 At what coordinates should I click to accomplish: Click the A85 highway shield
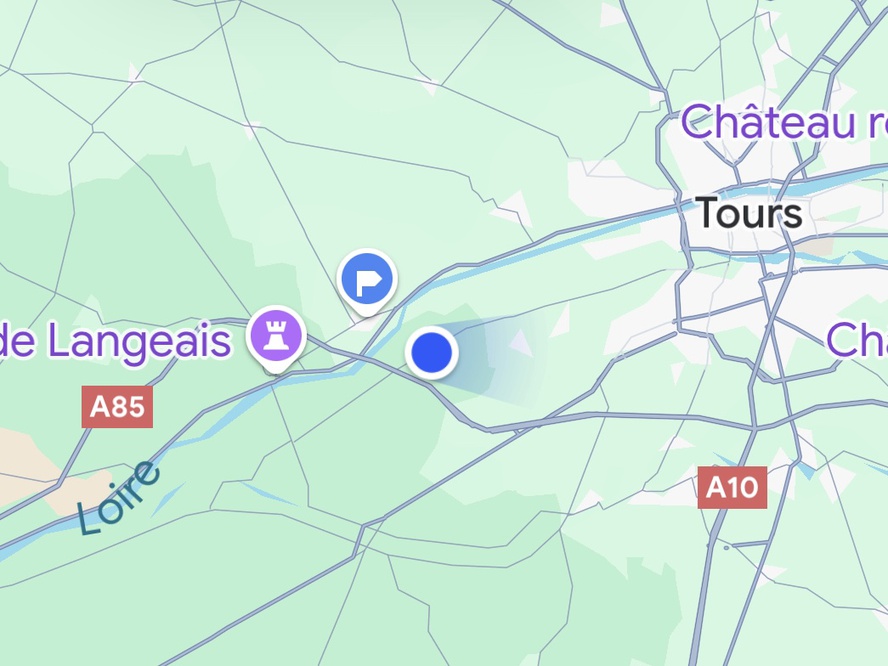(x=117, y=407)
